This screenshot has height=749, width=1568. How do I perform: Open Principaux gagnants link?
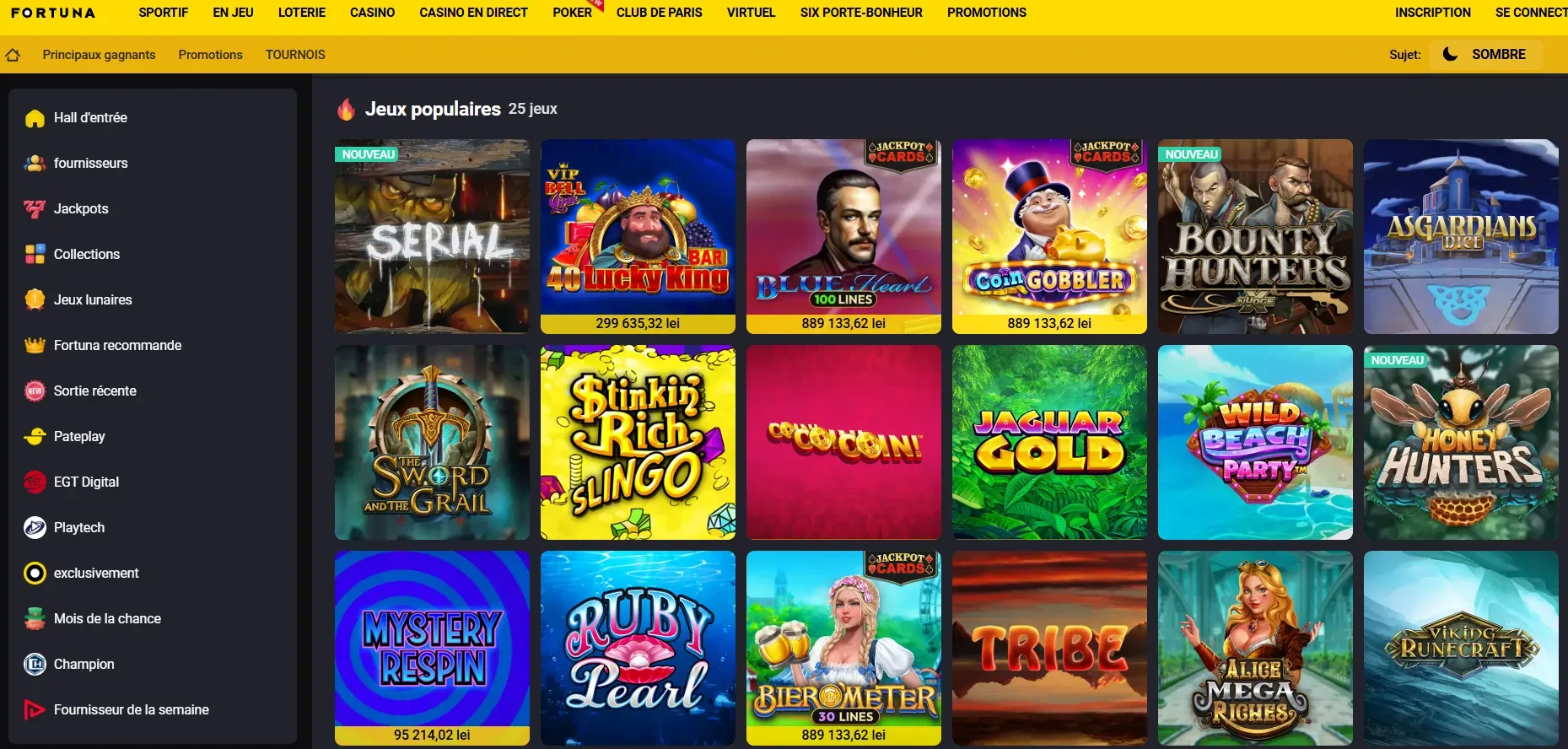(x=99, y=55)
